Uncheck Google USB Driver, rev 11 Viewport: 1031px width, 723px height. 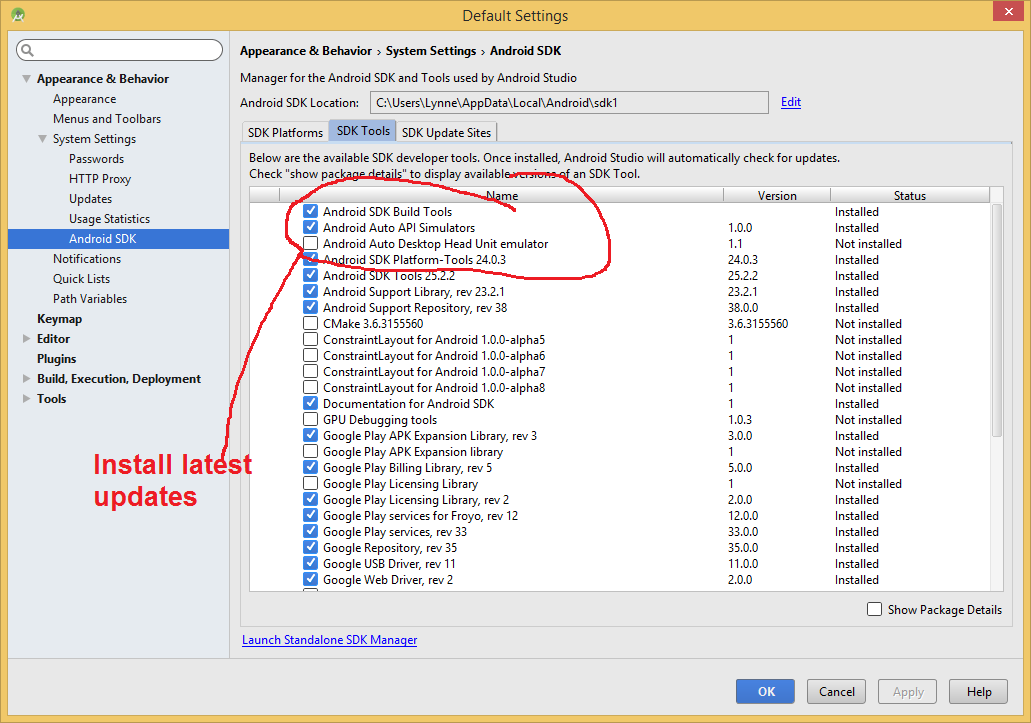(311, 564)
